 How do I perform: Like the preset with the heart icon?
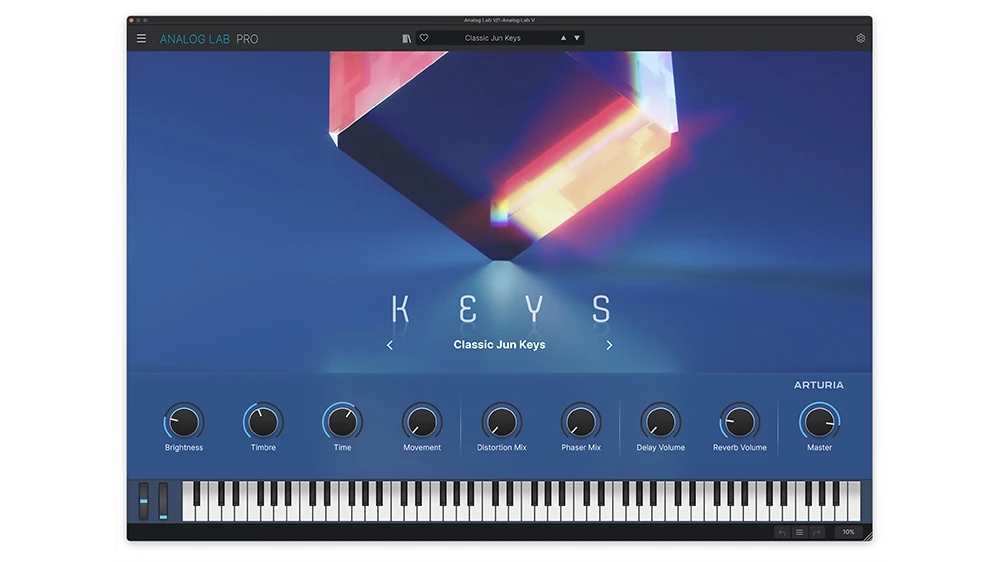pos(424,38)
